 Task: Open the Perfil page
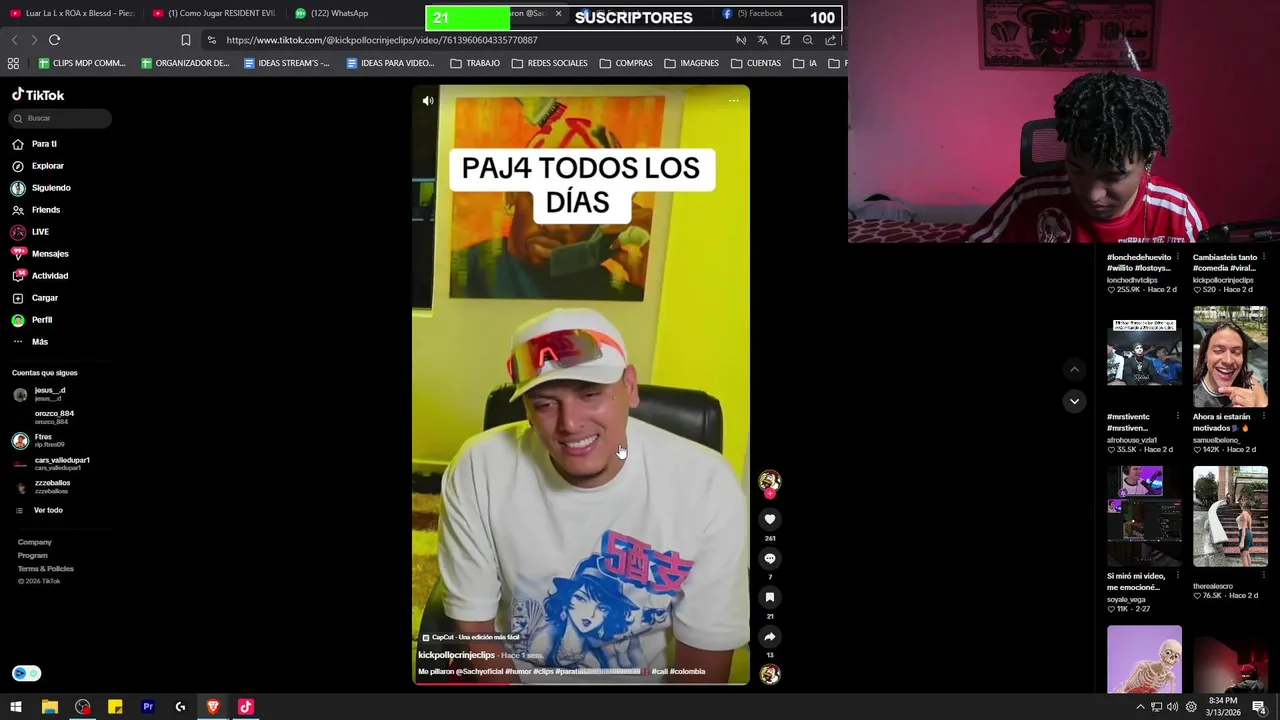(32, 320)
